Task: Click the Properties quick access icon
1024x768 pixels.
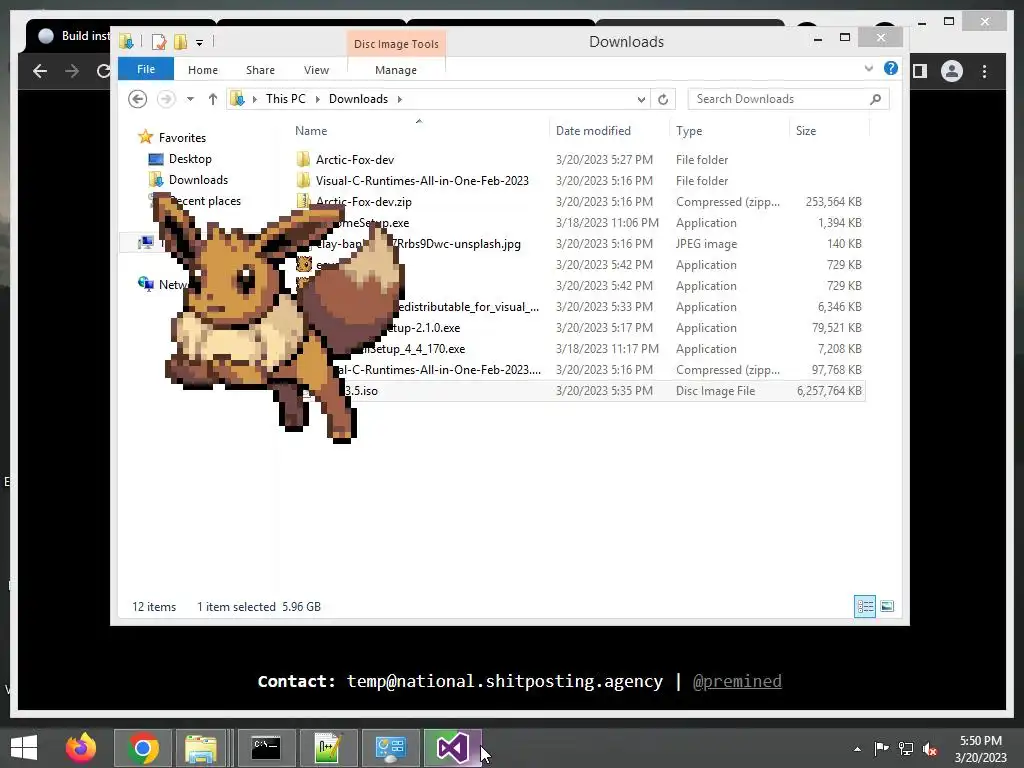Action: (x=159, y=42)
